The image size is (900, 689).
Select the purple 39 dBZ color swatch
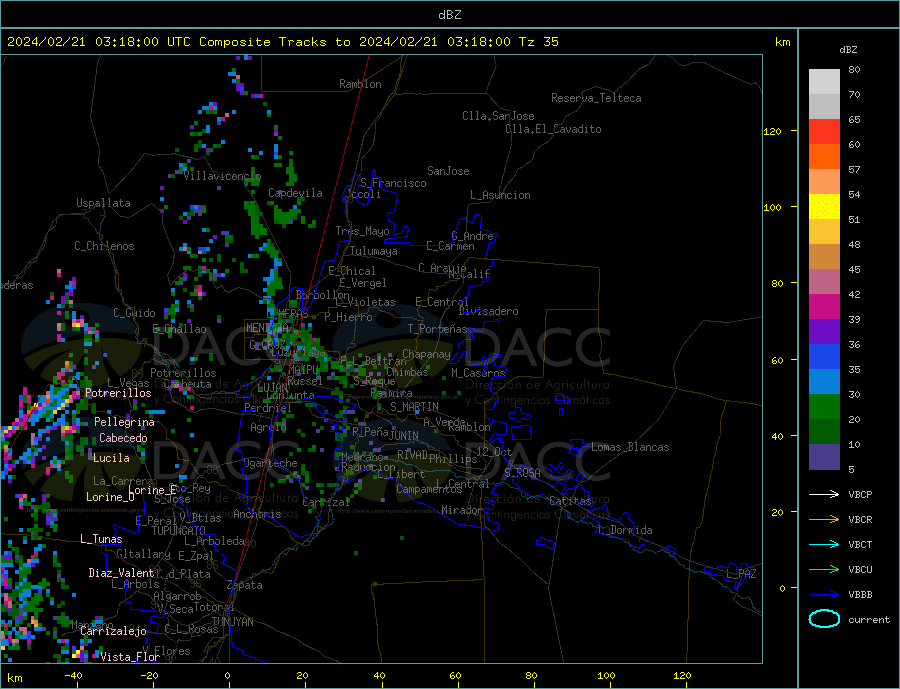point(824,331)
